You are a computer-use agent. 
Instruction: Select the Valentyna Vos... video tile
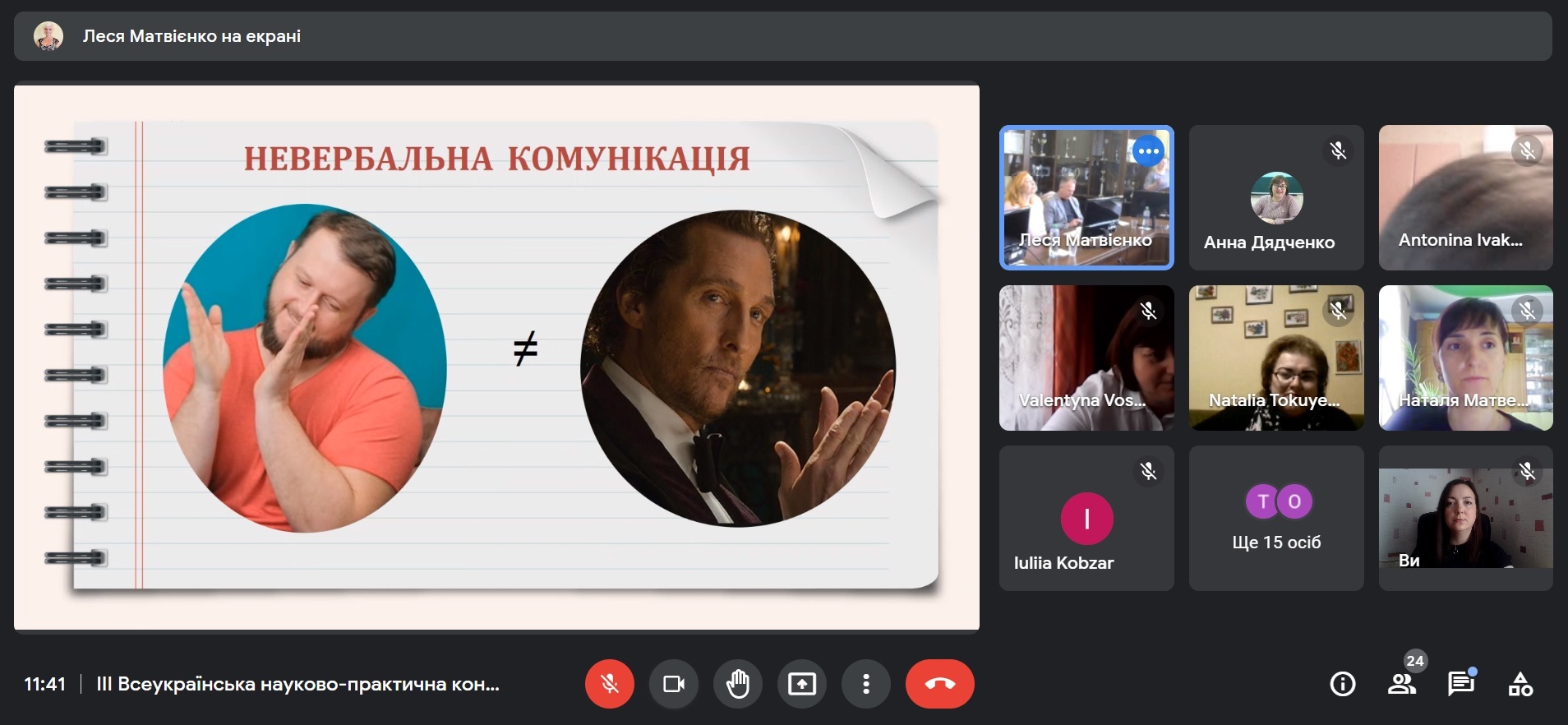click(1086, 358)
